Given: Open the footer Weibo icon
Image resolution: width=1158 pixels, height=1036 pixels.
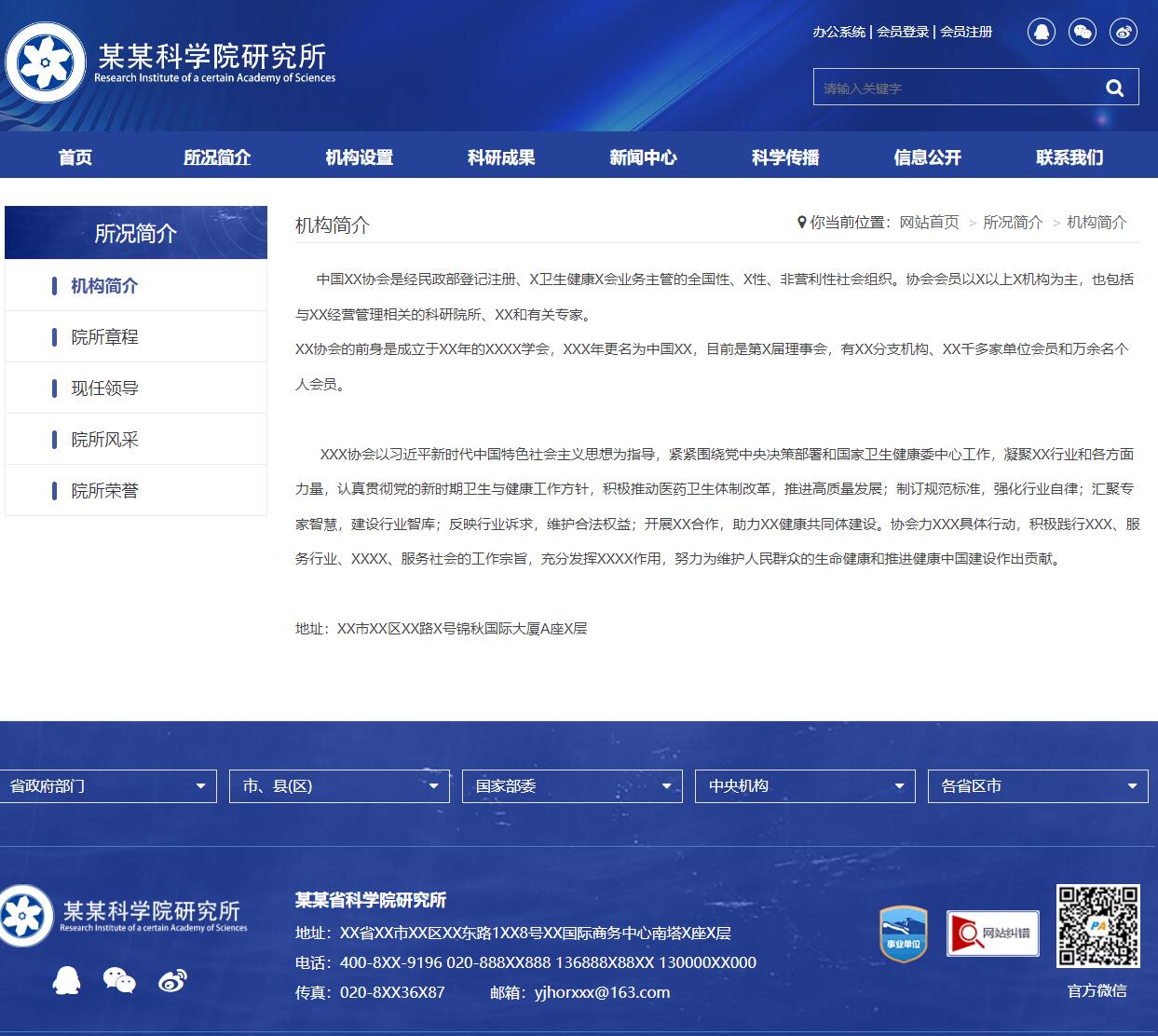Looking at the screenshot, I should [x=172, y=979].
